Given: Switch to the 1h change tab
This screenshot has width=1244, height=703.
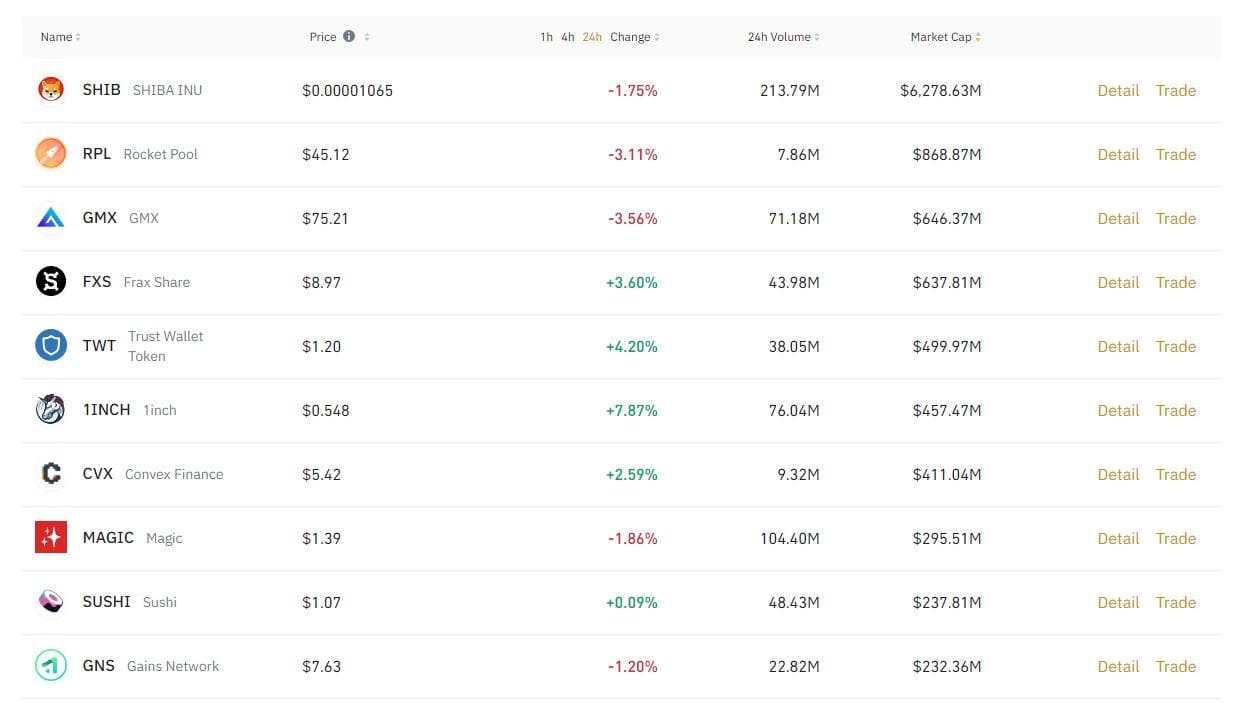Looking at the screenshot, I should tap(546, 36).
